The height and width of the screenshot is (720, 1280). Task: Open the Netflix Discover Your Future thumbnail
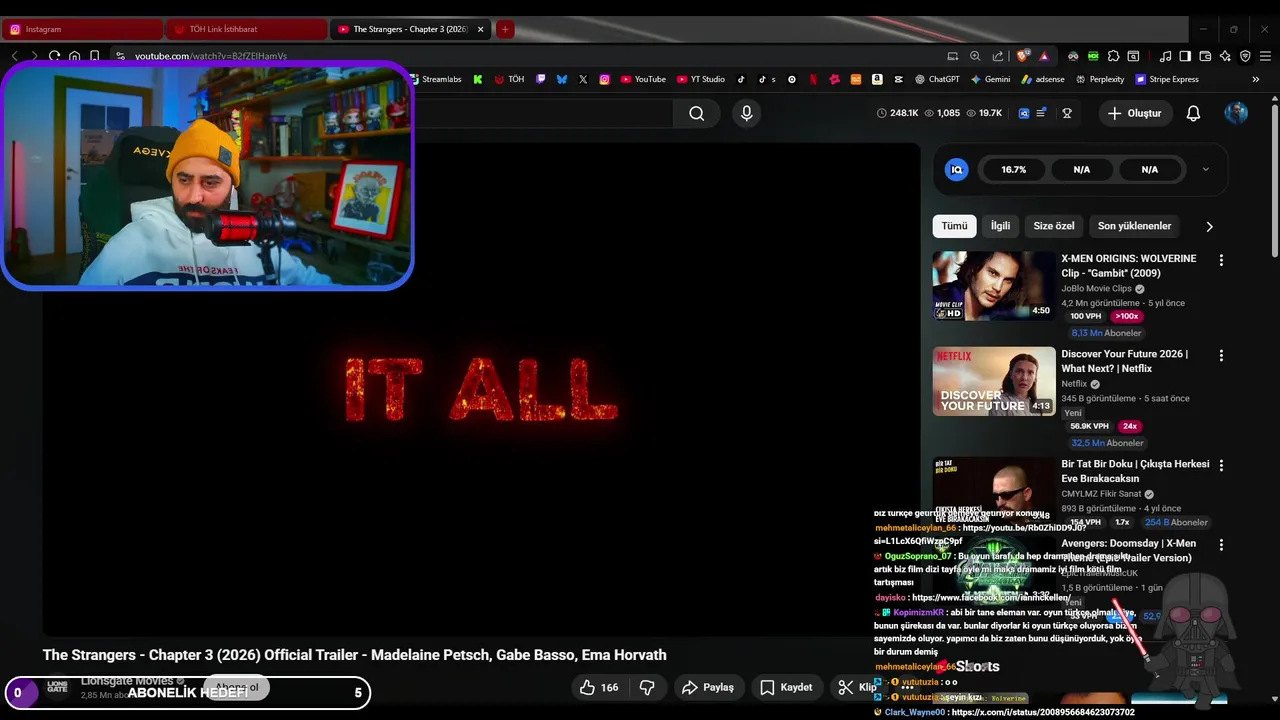(x=994, y=381)
